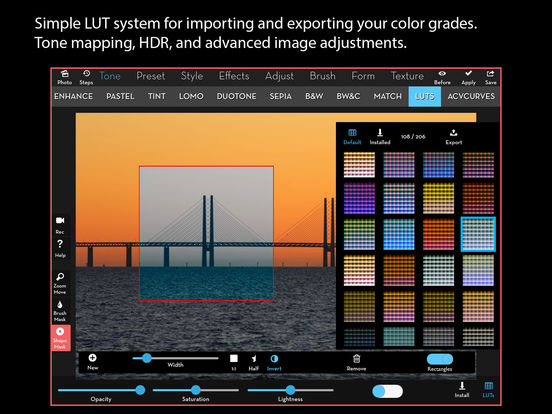Add a New shape with plus icon
Image resolution: width=552 pixels, height=414 pixels.
click(93, 362)
